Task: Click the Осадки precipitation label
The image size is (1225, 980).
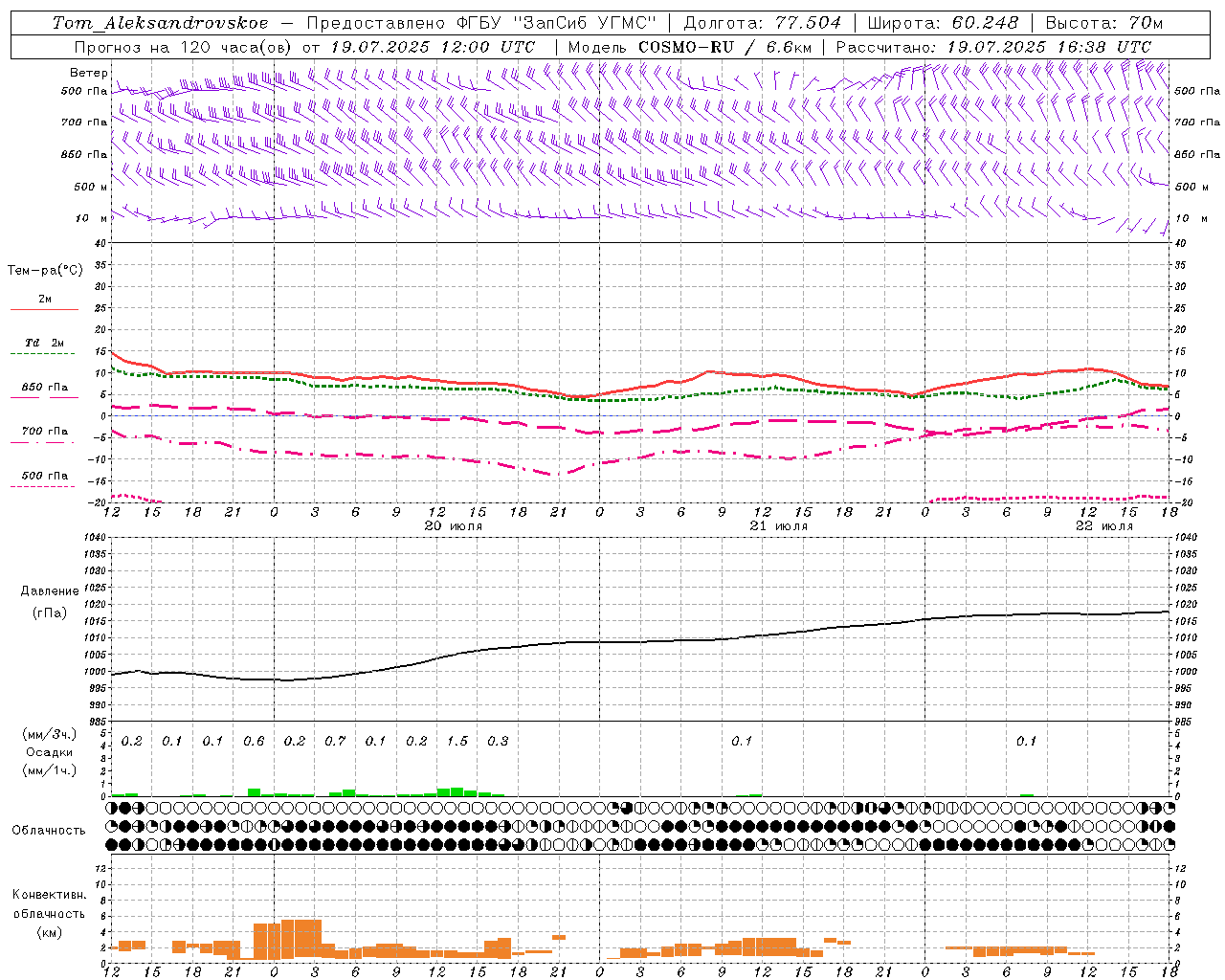Action: pyautogui.click(x=50, y=752)
